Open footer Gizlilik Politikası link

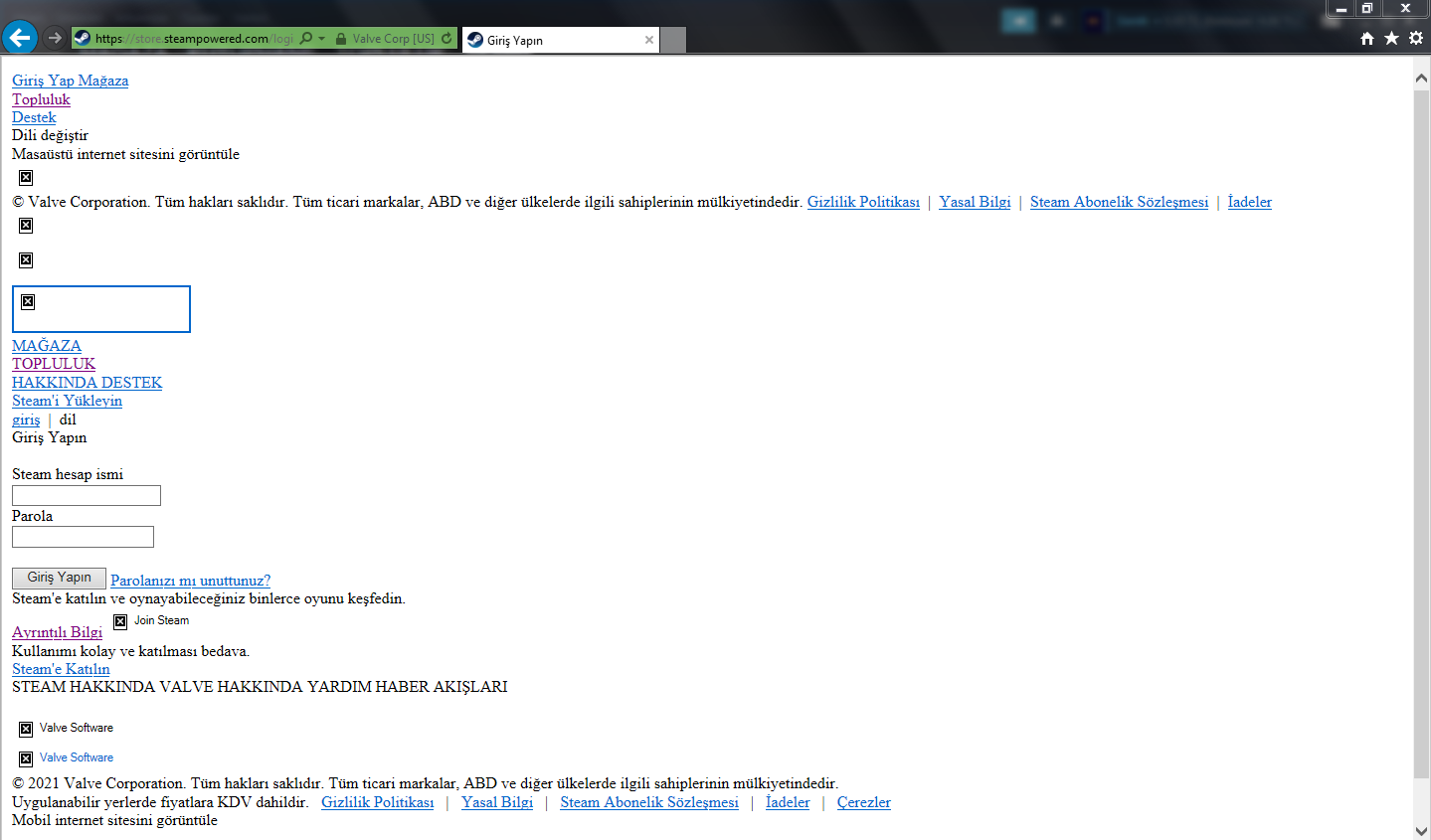pyautogui.click(x=378, y=802)
